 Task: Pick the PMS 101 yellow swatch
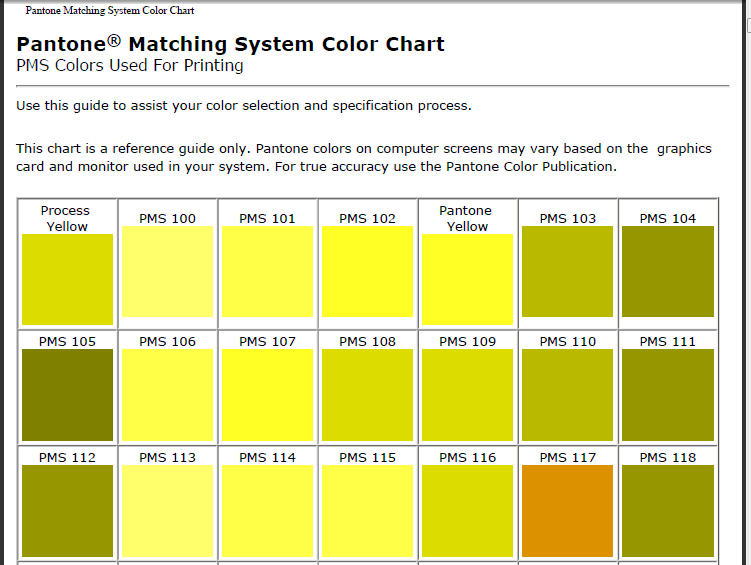[267, 272]
